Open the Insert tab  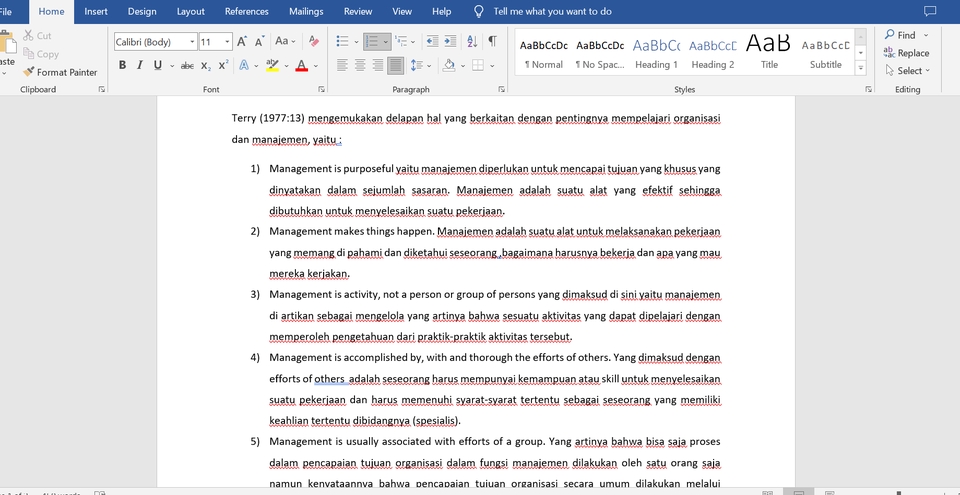(96, 11)
